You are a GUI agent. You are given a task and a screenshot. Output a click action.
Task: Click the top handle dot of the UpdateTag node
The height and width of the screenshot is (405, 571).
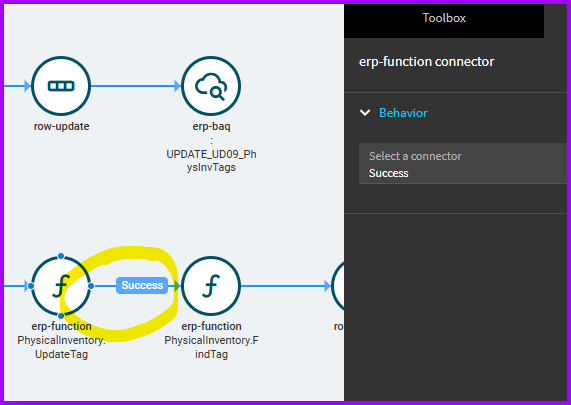[61, 256]
